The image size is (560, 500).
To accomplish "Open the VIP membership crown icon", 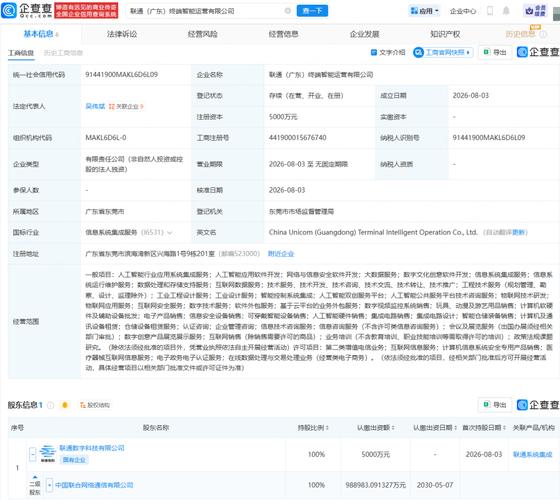I will [x=535, y=11].
